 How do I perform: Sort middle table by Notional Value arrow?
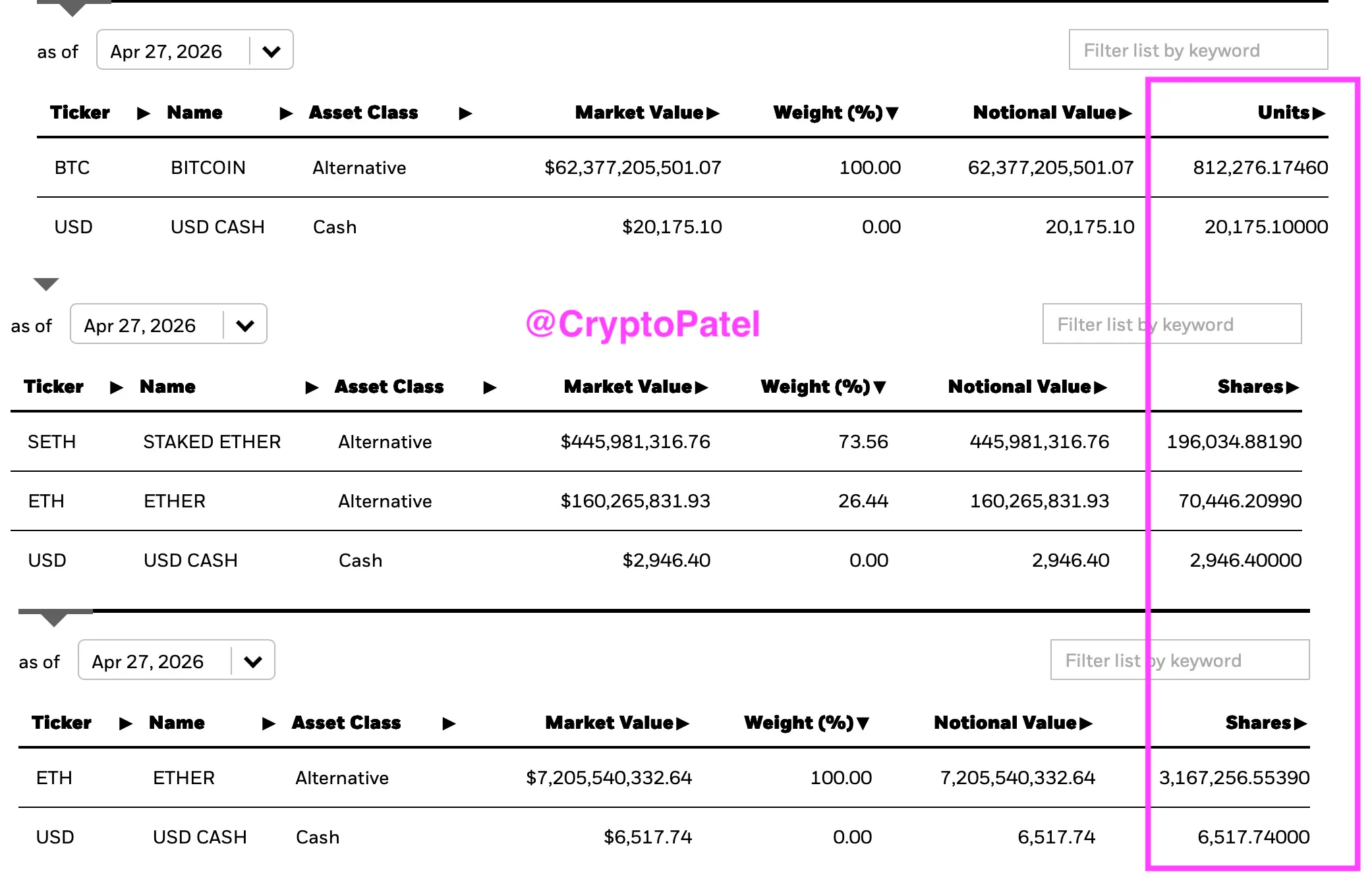[x=1100, y=387]
